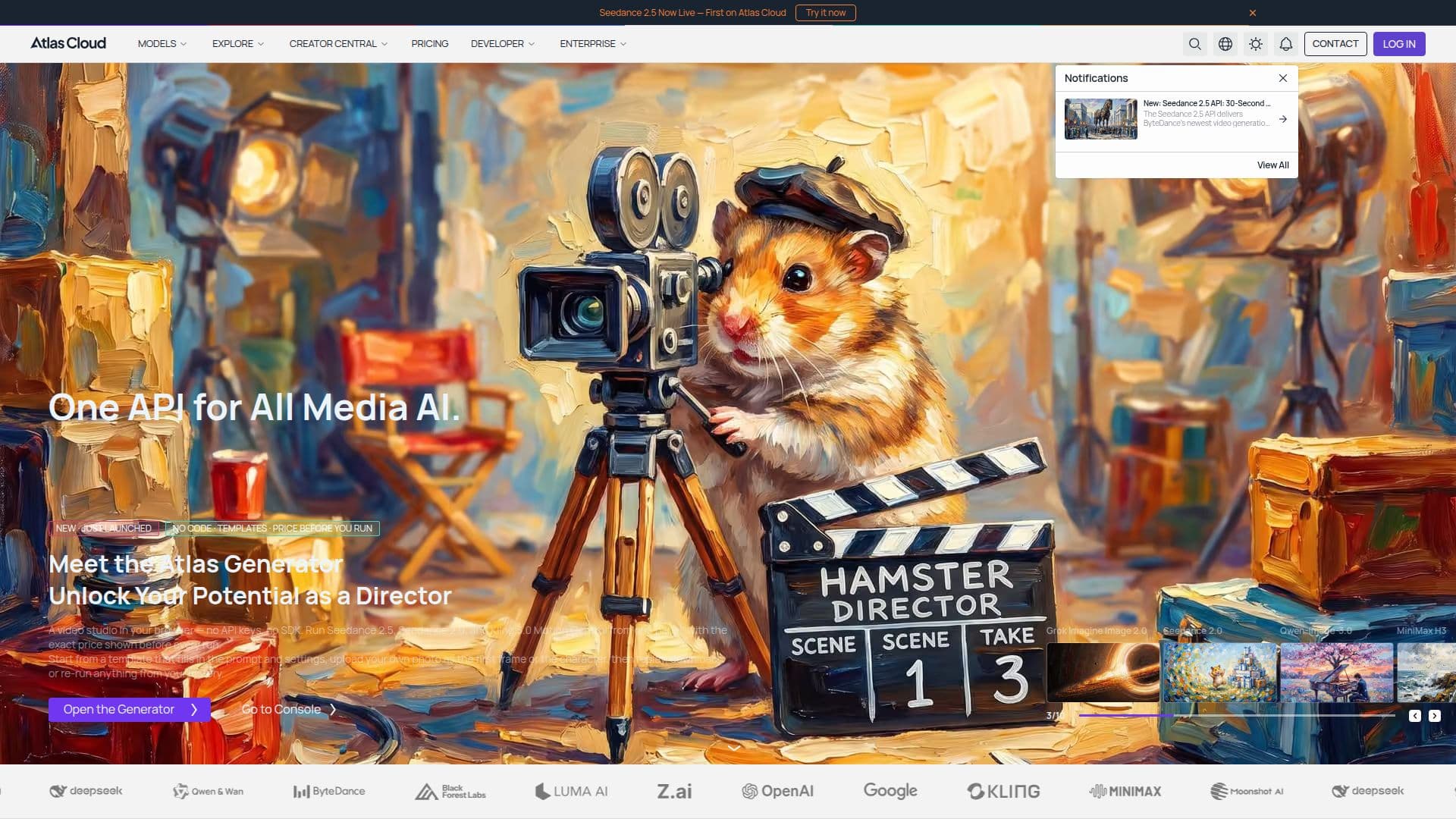This screenshot has width=1456, height=819.
Task: Click the LOG IN button
Action: [x=1399, y=44]
